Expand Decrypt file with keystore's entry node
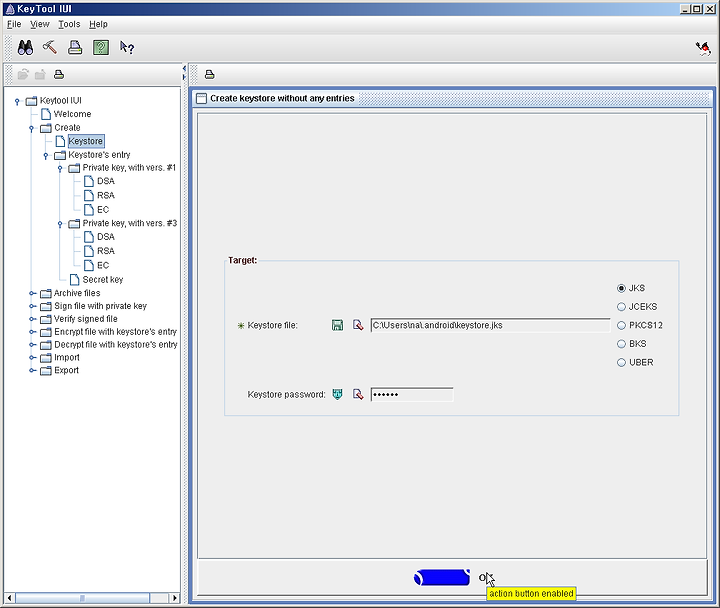The width and height of the screenshot is (720, 608). (x=32, y=344)
